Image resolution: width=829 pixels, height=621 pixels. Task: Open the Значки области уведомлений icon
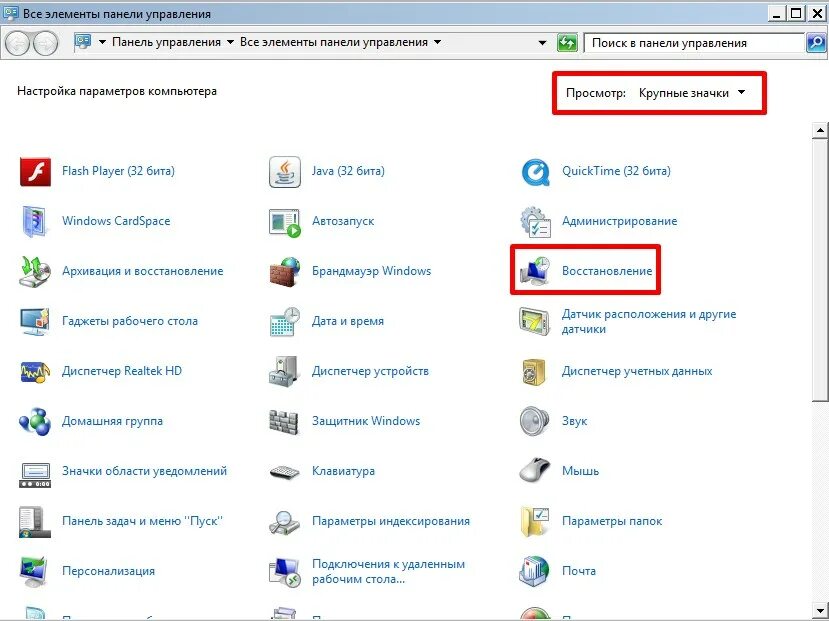[35, 474]
